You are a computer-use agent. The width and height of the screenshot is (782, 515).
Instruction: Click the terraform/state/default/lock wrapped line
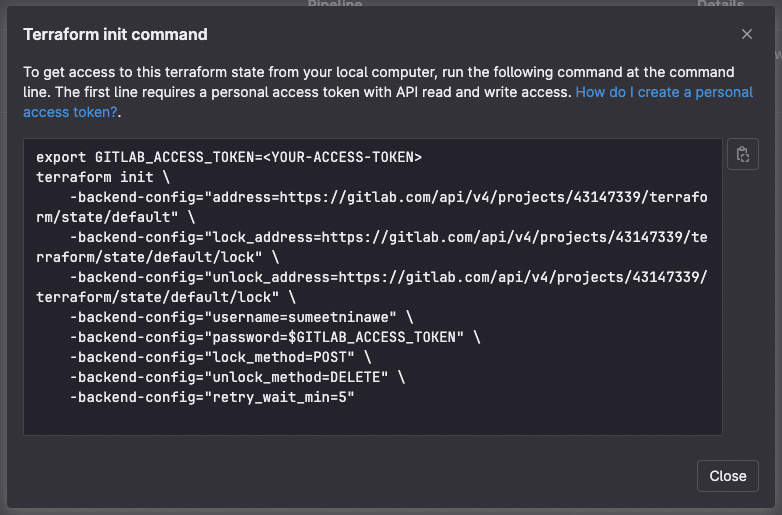(x=156, y=297)
